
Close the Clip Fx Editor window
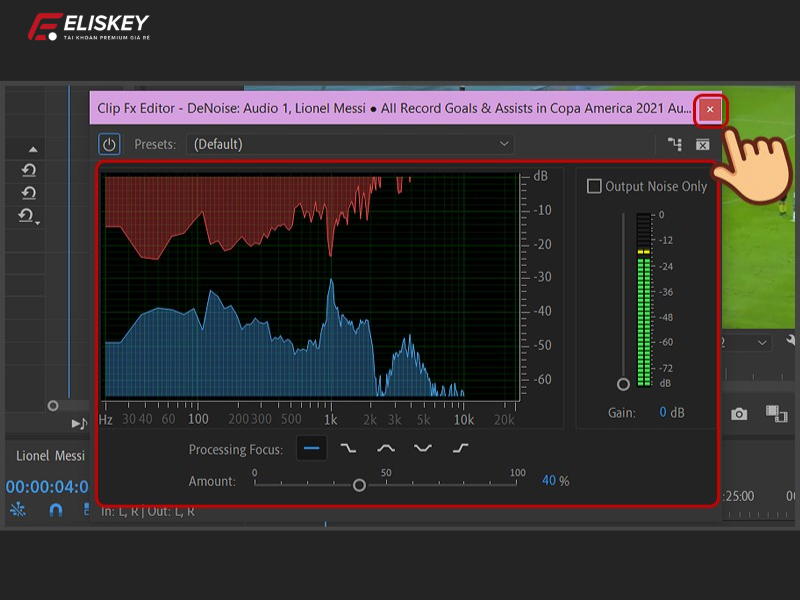tap(710, 109)
